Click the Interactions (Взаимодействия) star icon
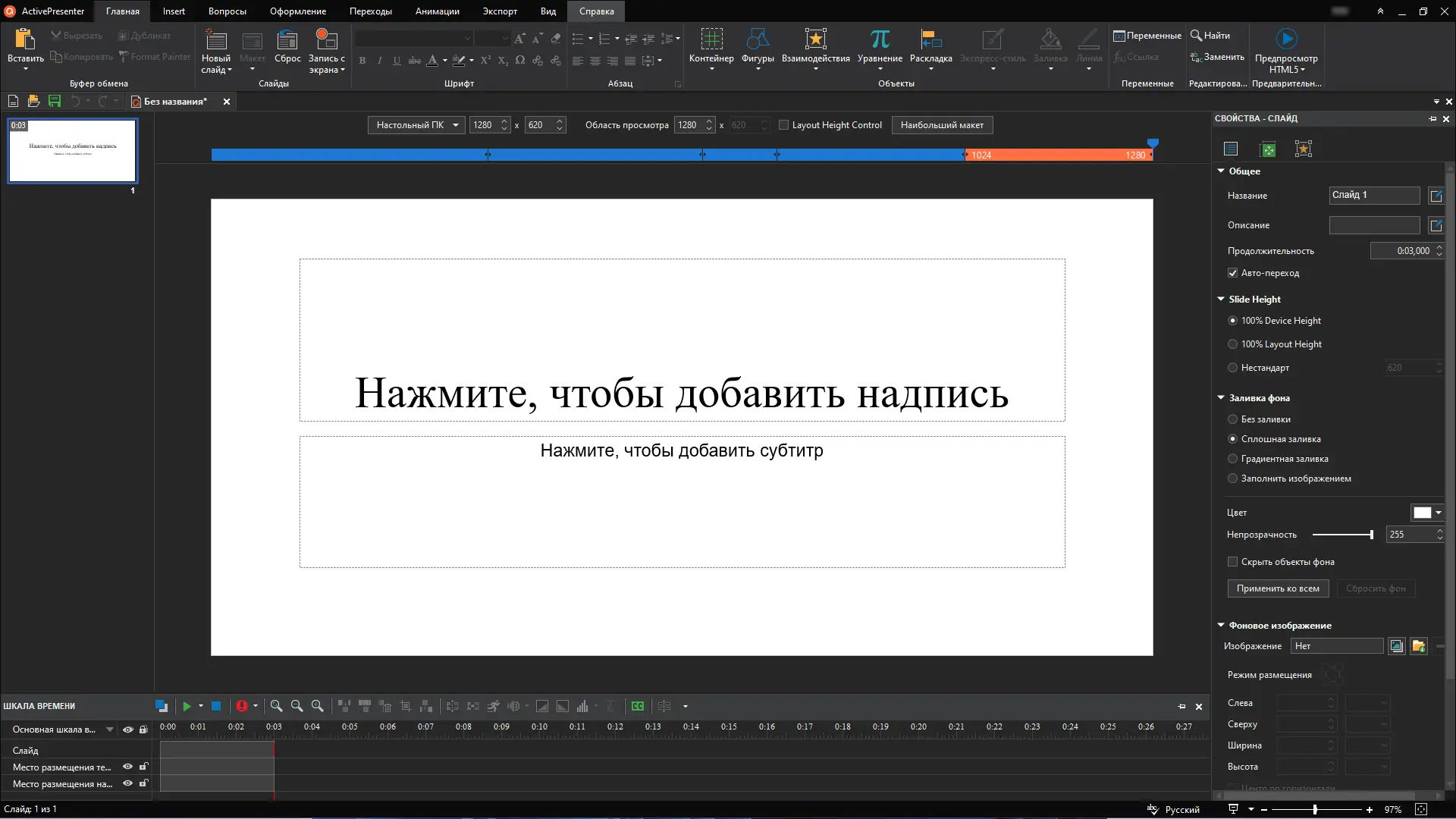The width and height of the screenshot is (1456, 819). 815,39
